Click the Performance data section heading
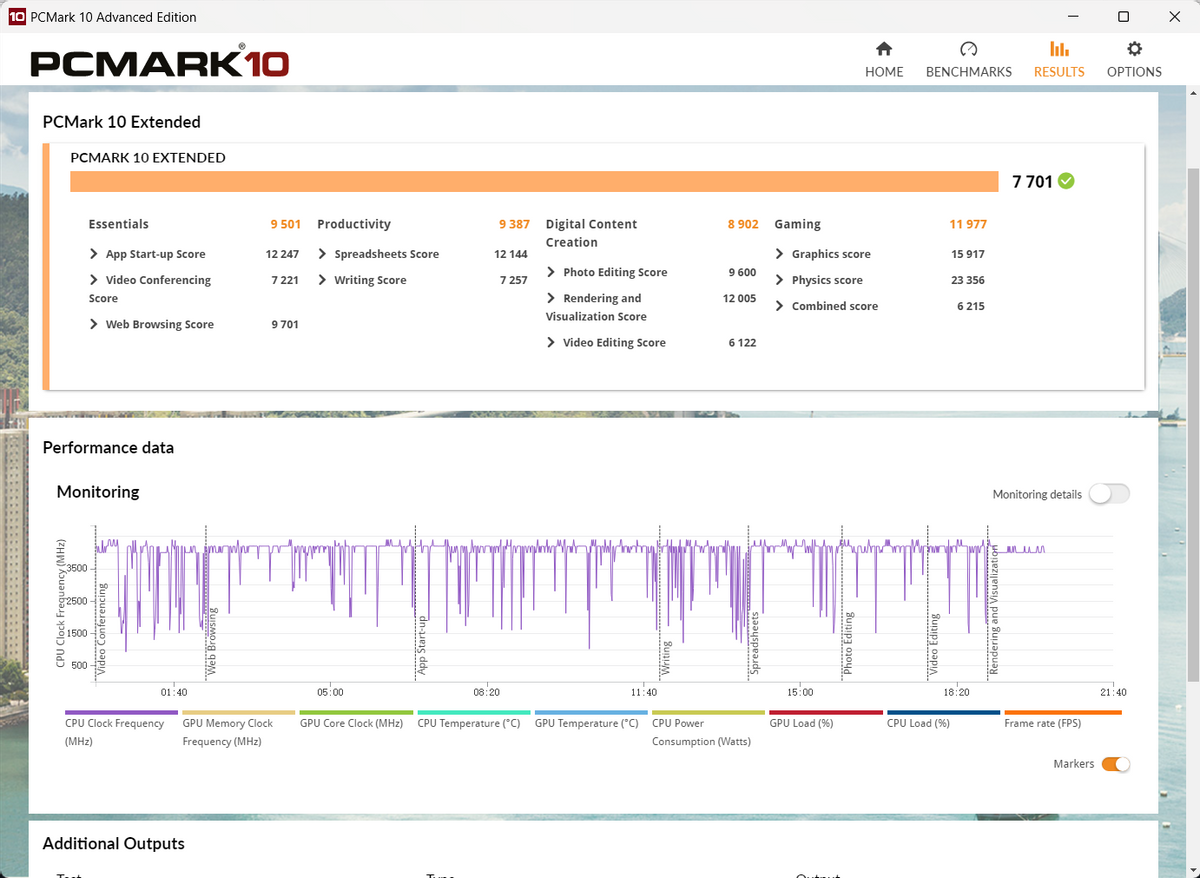 coord(108,448)
